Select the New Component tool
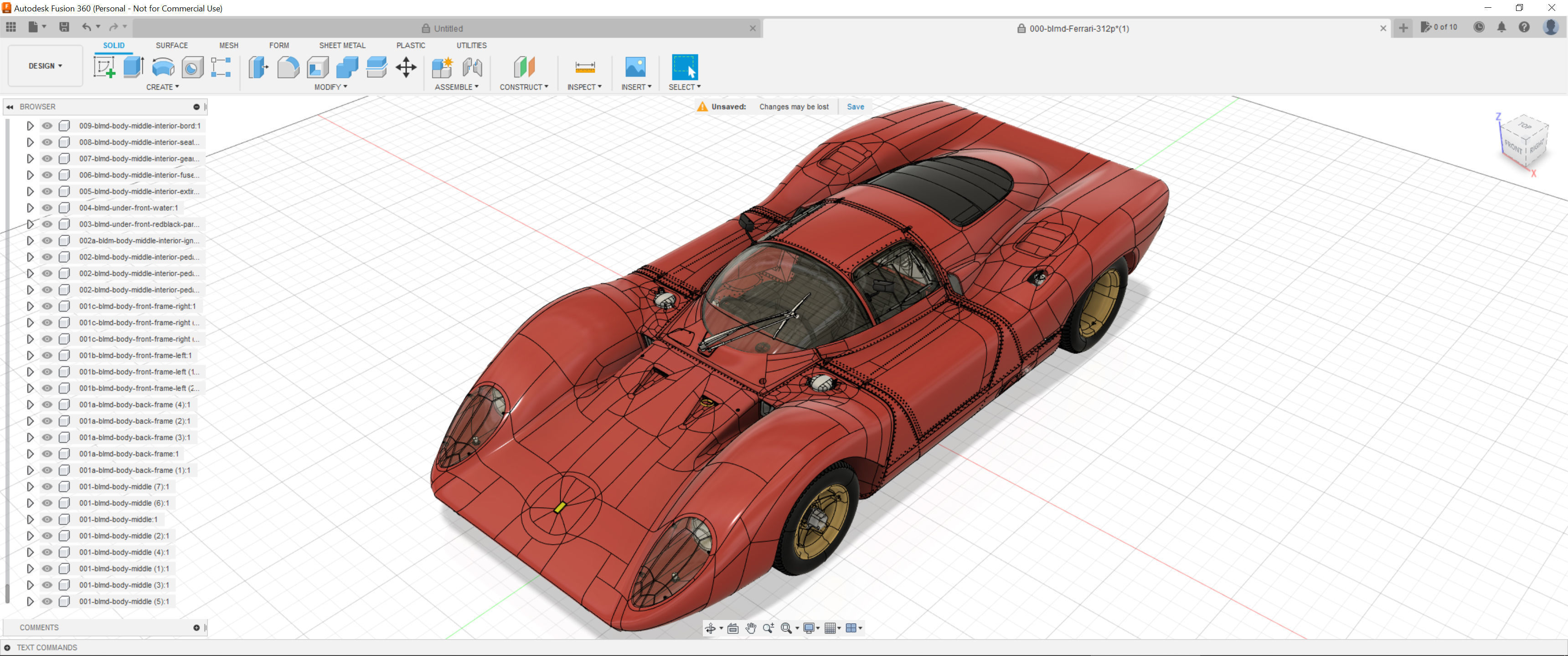 (x=443, y=67)
